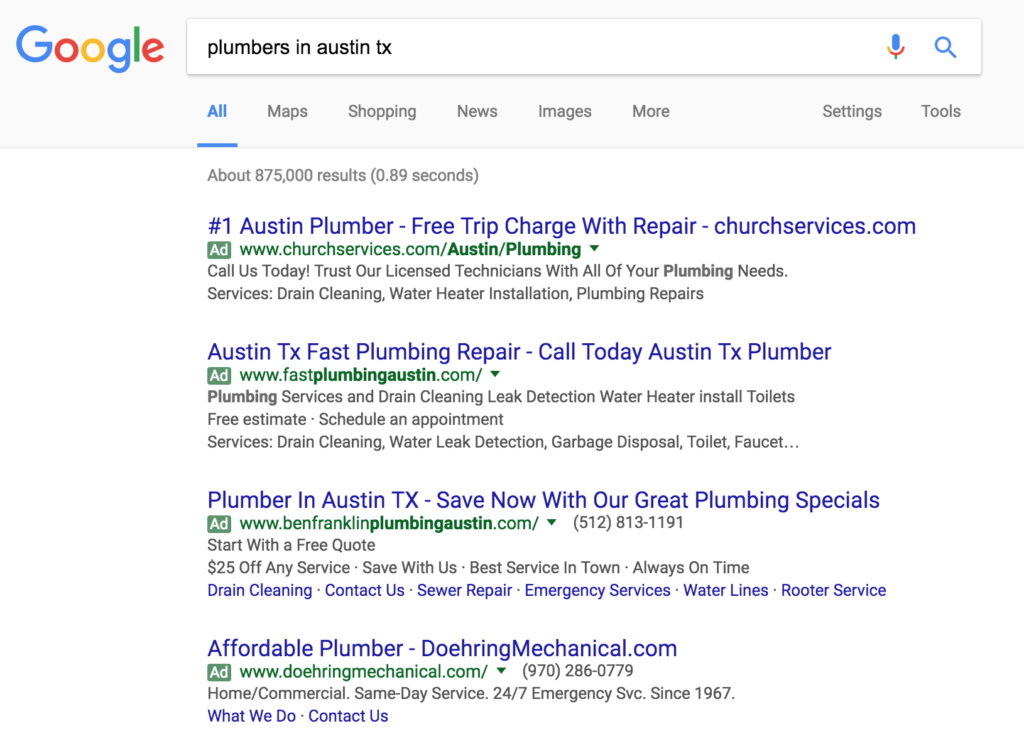
Task: Open the Water Lines sitelink
Action: click(726, 591)
